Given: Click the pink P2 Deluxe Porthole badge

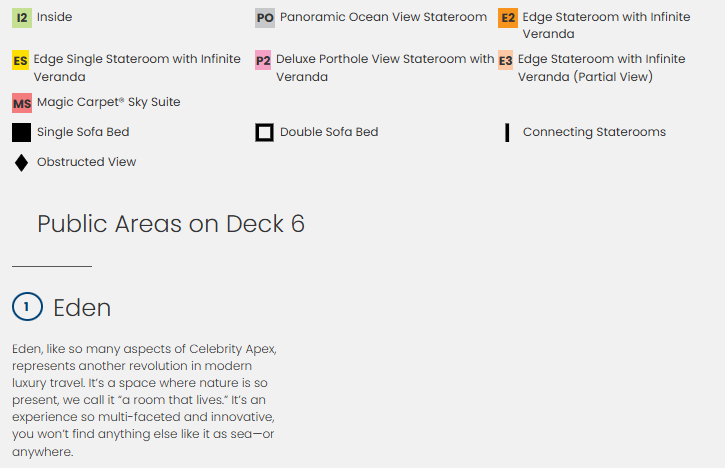Looking at the screenshot, I should (263, 61).
